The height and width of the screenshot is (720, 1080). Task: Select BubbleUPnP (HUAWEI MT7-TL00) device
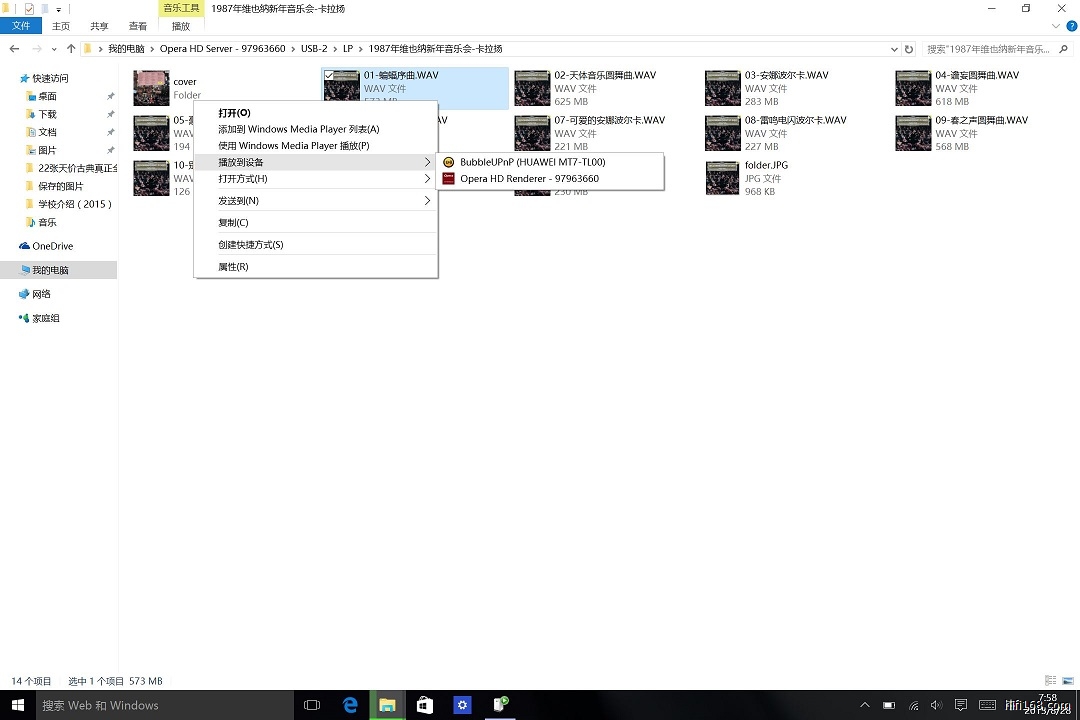coord(532,162)
